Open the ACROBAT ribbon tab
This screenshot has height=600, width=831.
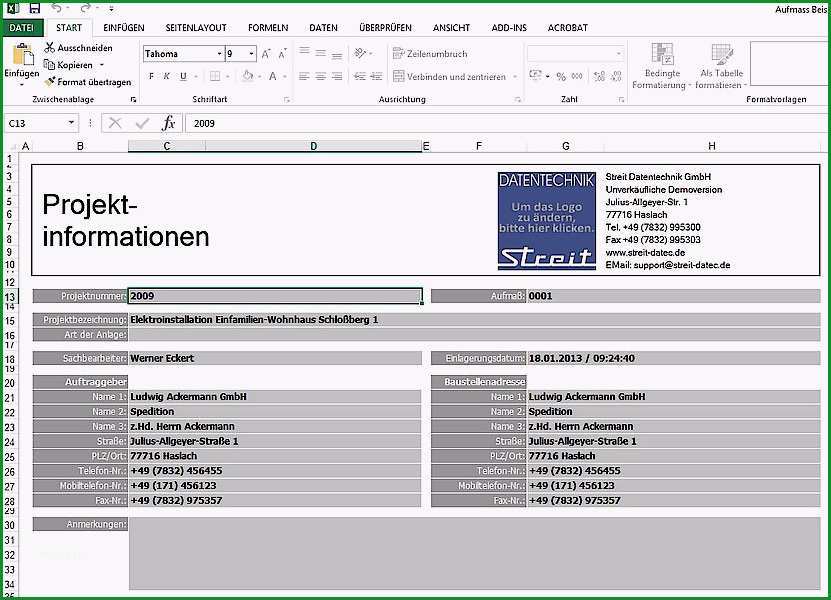567,28
